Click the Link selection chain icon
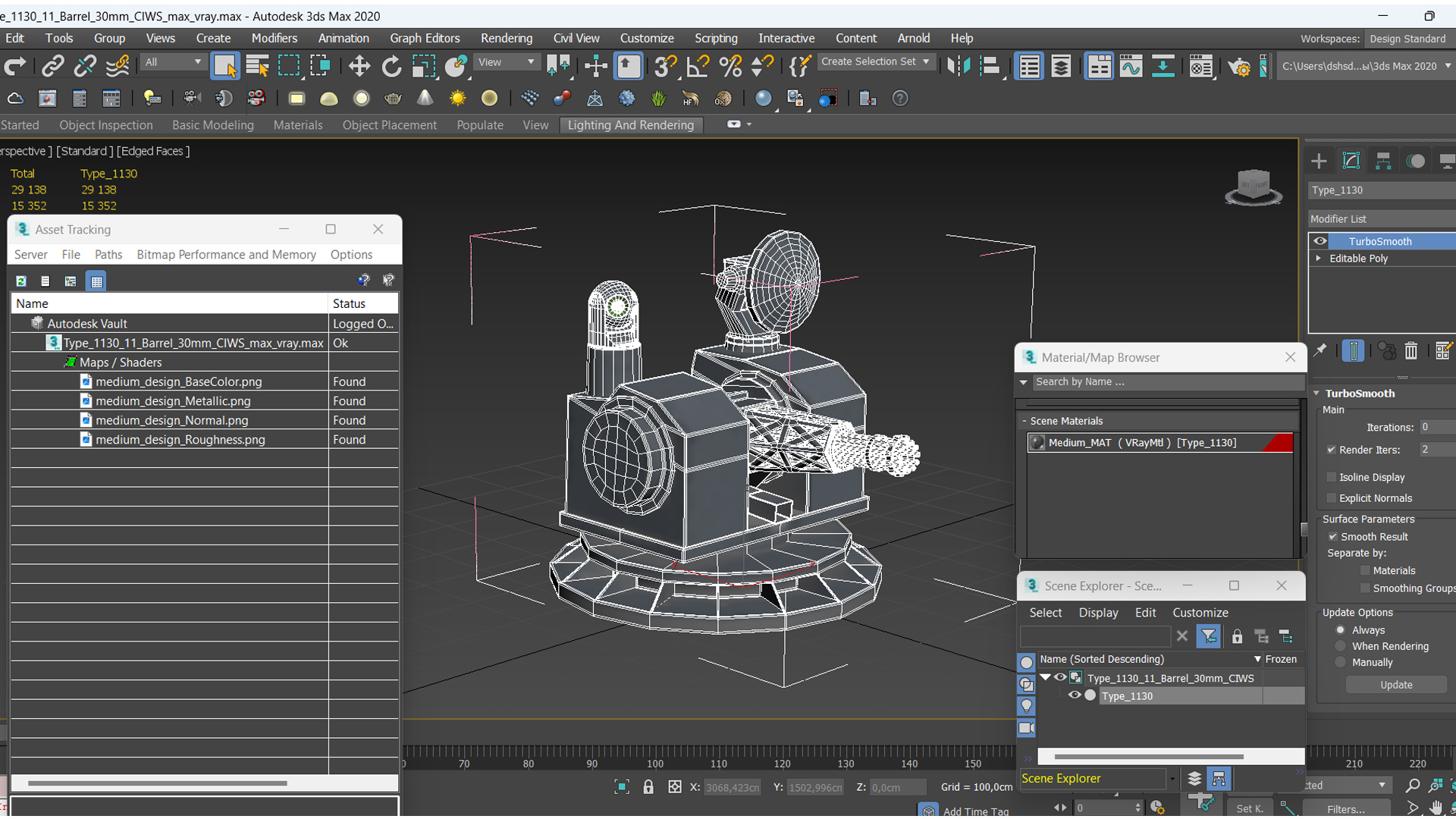 tap(52, 67)
